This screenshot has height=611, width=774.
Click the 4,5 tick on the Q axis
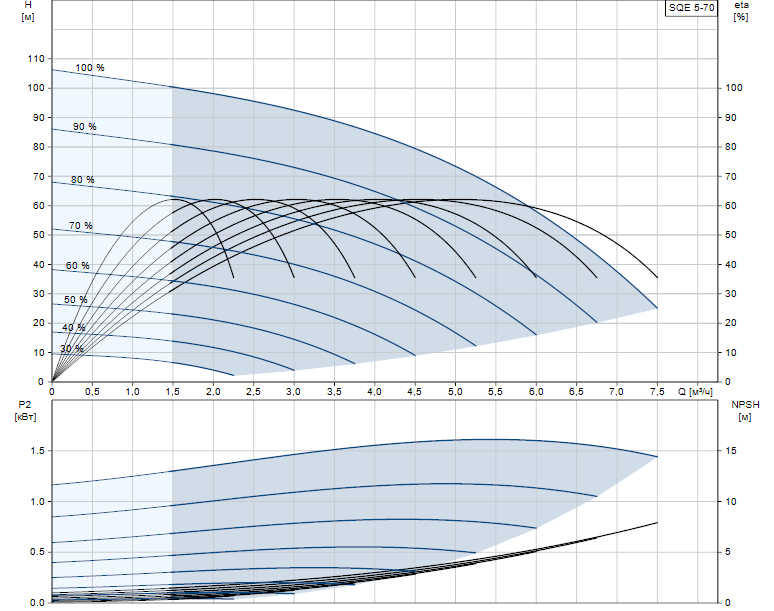tap(415, 392)
